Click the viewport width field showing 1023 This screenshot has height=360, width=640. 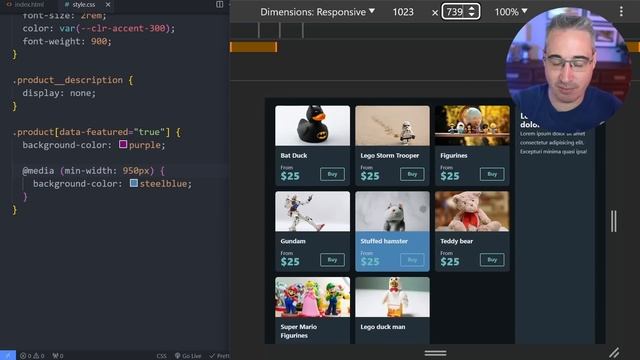pyautogui.click(x=403, y=12)
